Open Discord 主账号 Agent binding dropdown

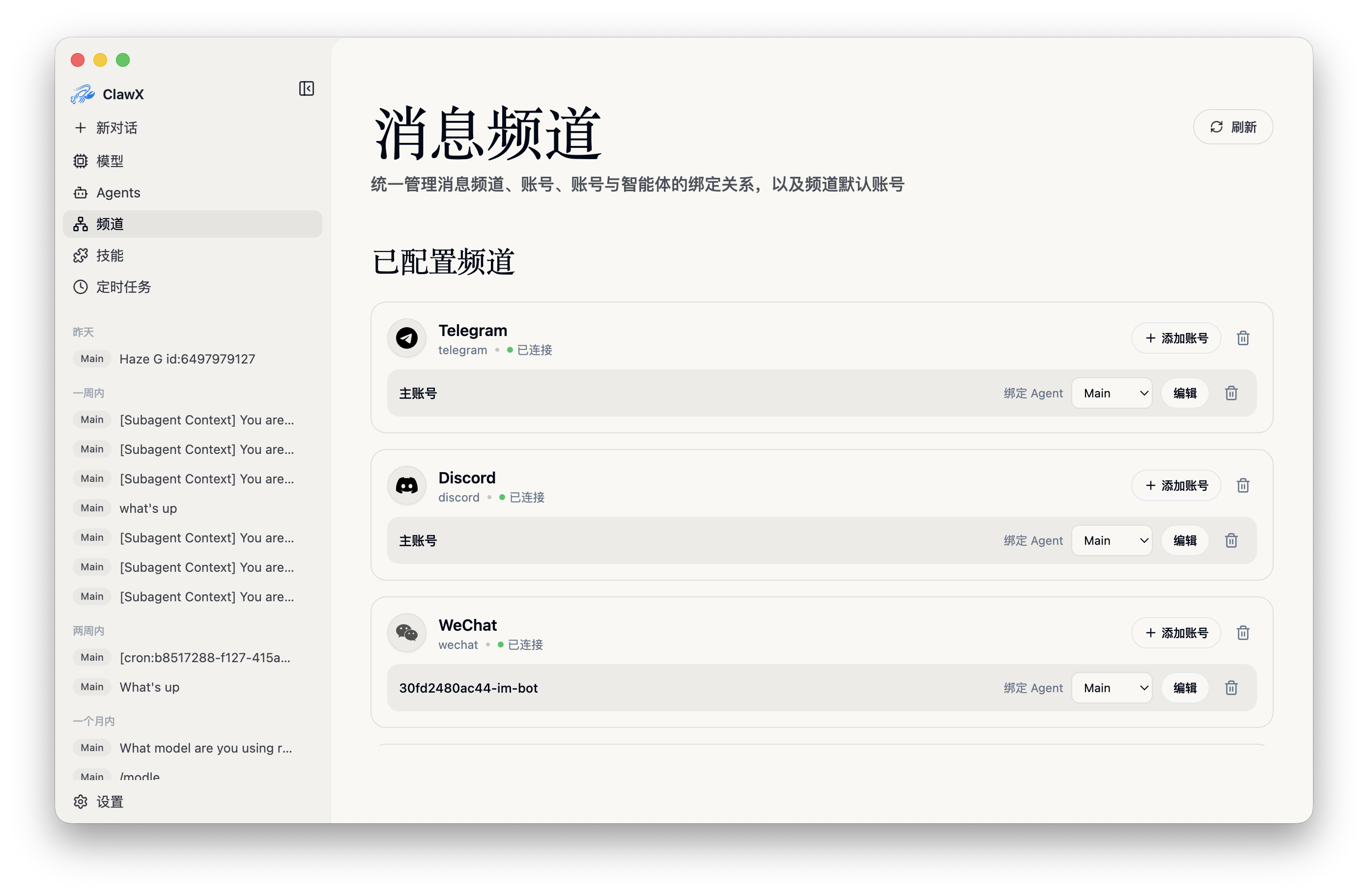point(1111,540)
